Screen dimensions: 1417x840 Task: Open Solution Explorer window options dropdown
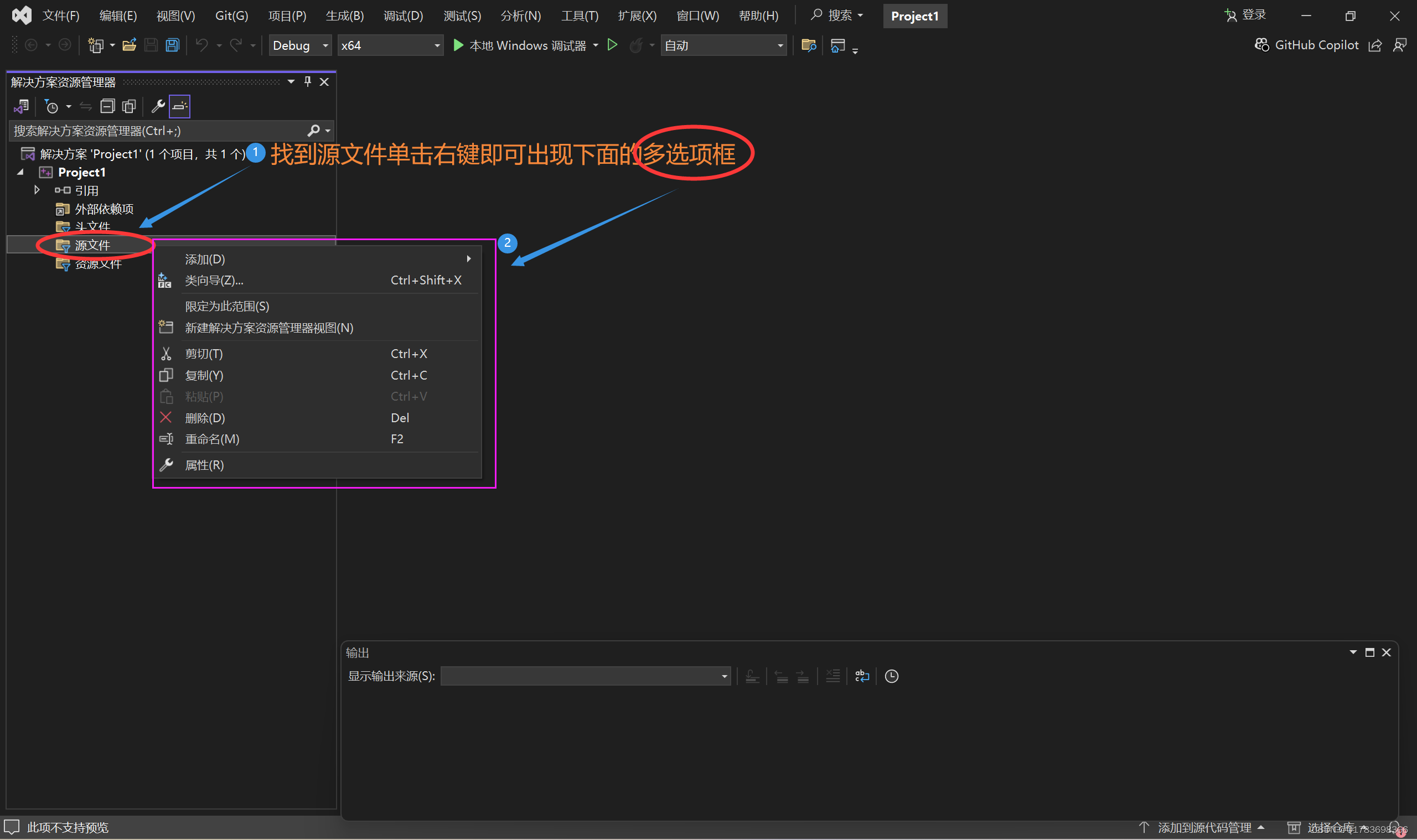point(291,81)
